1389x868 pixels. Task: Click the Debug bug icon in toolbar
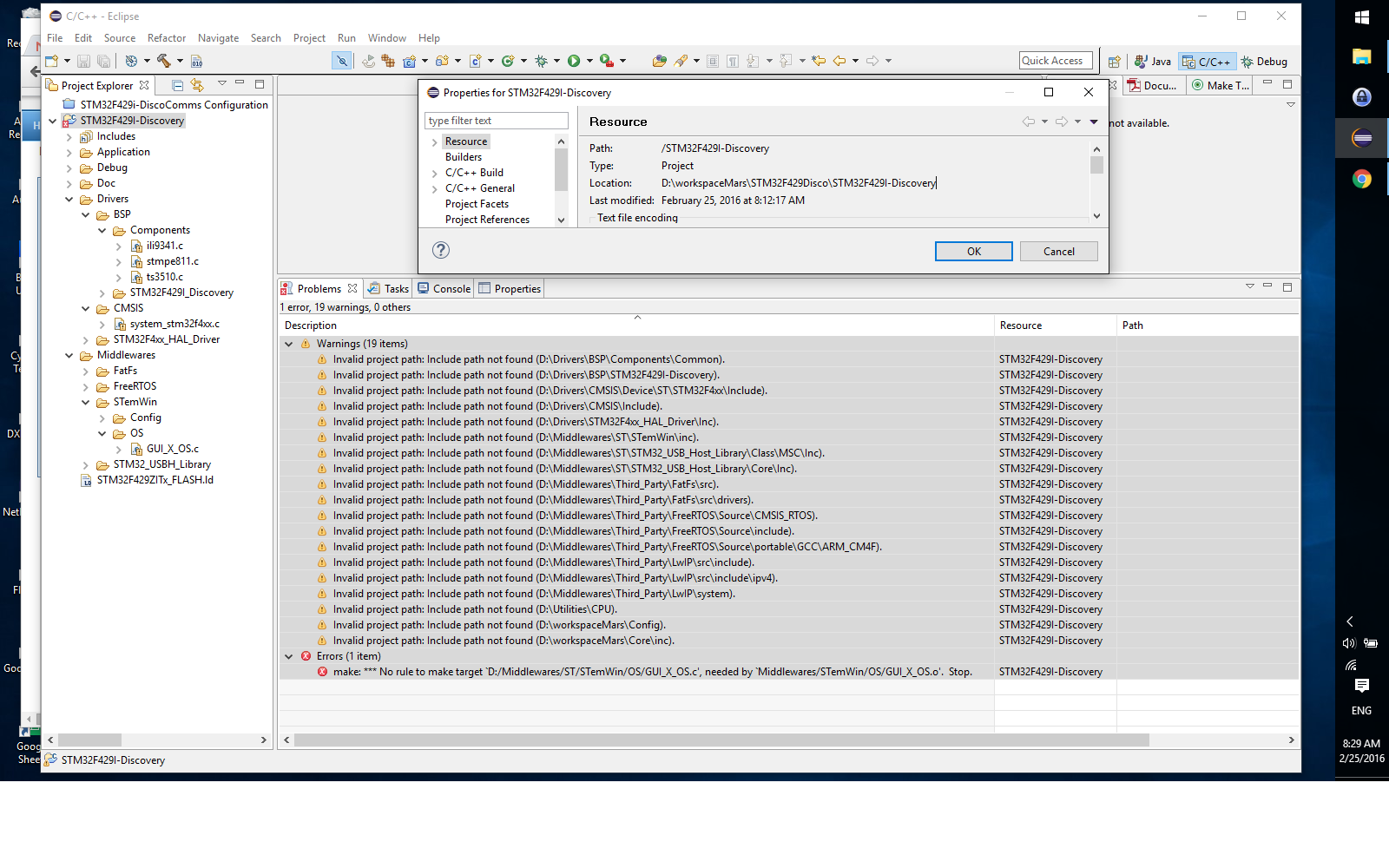click(541, 61)
